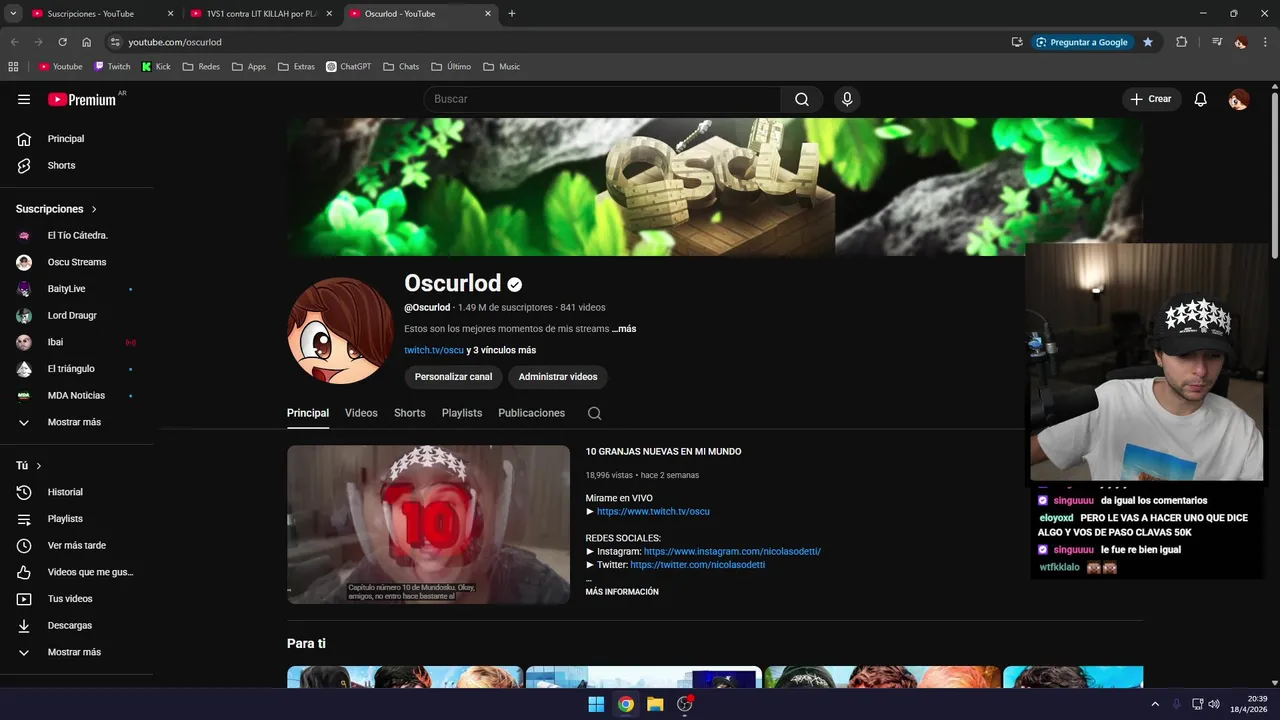Click the Principal home icon in sidebar
This screenshot has height=720, width=1280.
24,139
